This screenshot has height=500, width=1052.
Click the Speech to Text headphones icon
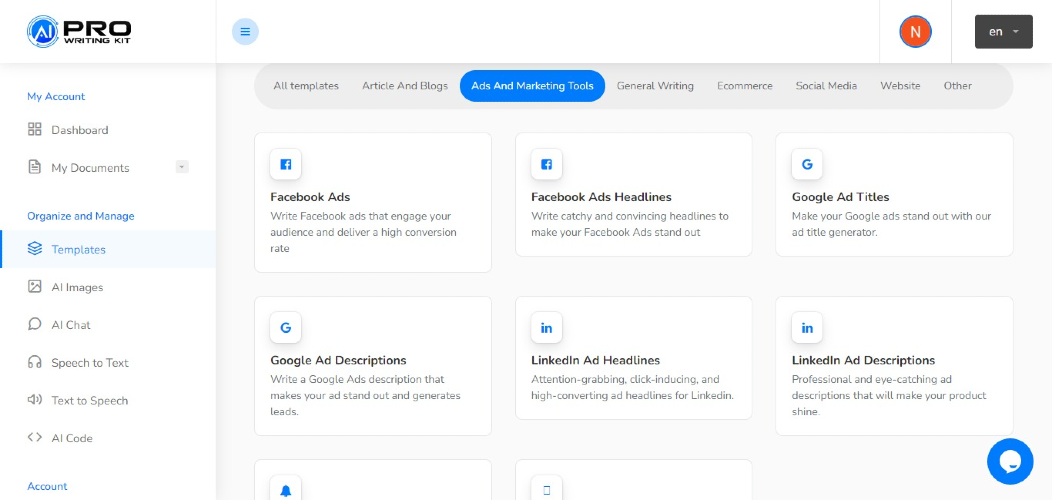pos(35,362)
